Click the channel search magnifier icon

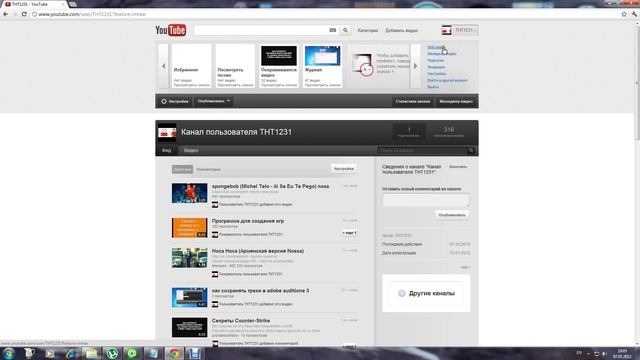[x=471, y=151]
